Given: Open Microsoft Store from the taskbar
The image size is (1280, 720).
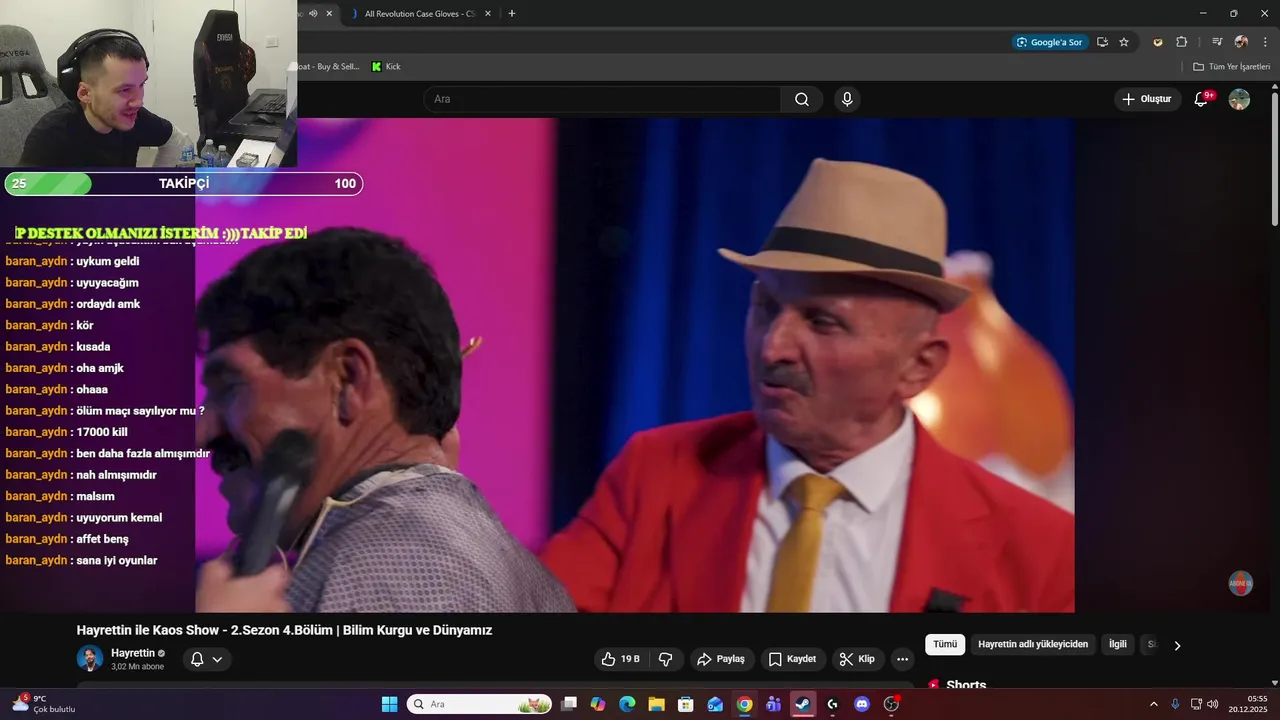Looking at the screenshot, I should click(686, 704).
